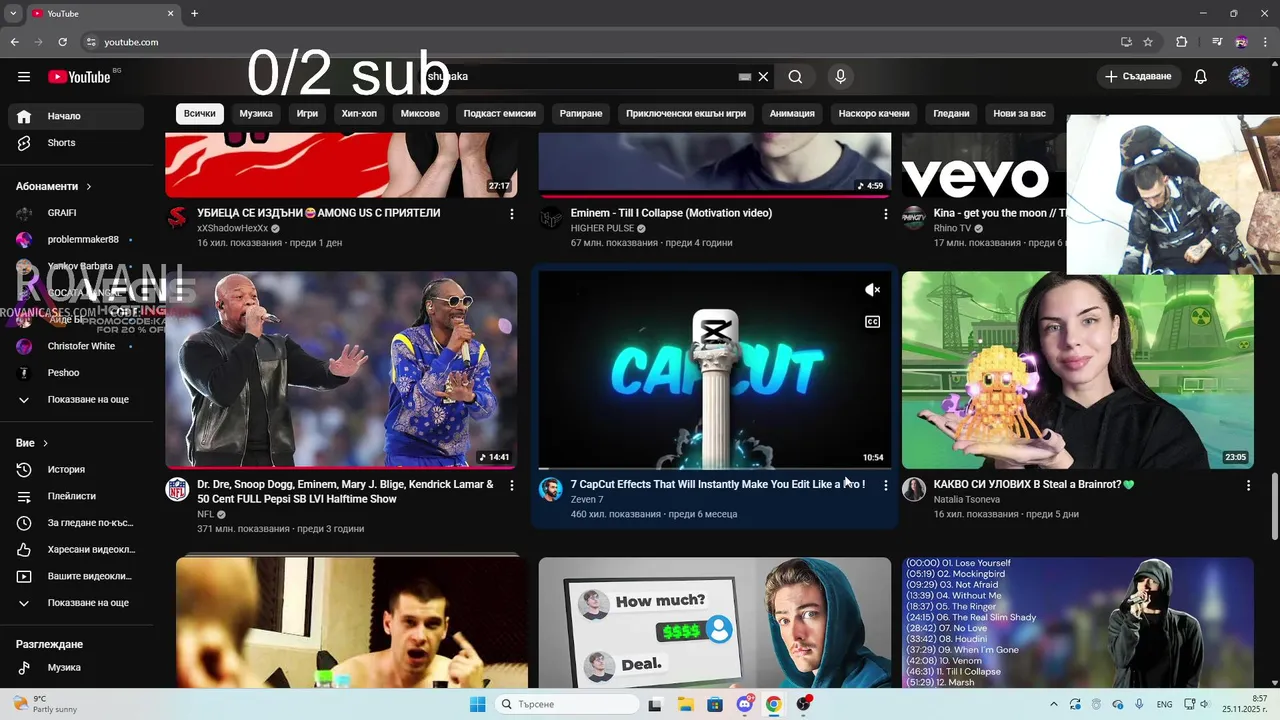Screen dimensions: 1280x720
Task: Go to the YouTube logo home
Action: (79, 77)
